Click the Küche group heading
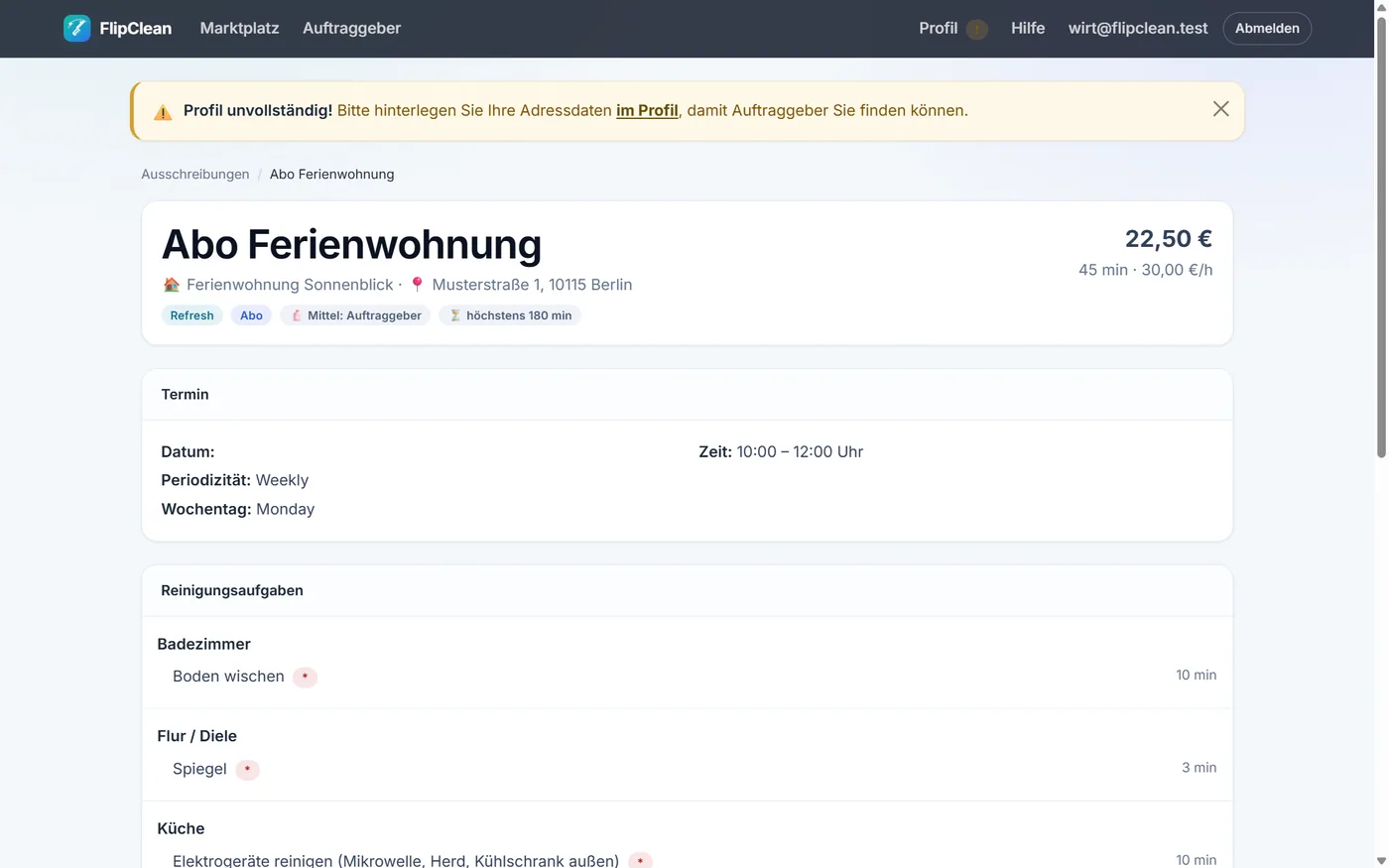The image size is (1389, 868). (x=181, y=828)
